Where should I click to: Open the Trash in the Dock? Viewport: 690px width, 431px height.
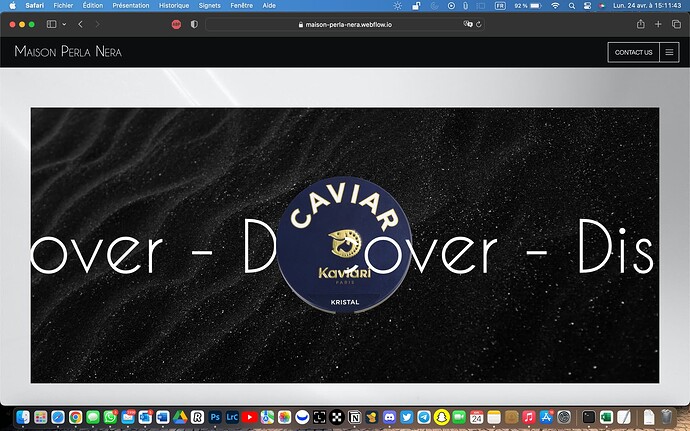tap(667, 416)
